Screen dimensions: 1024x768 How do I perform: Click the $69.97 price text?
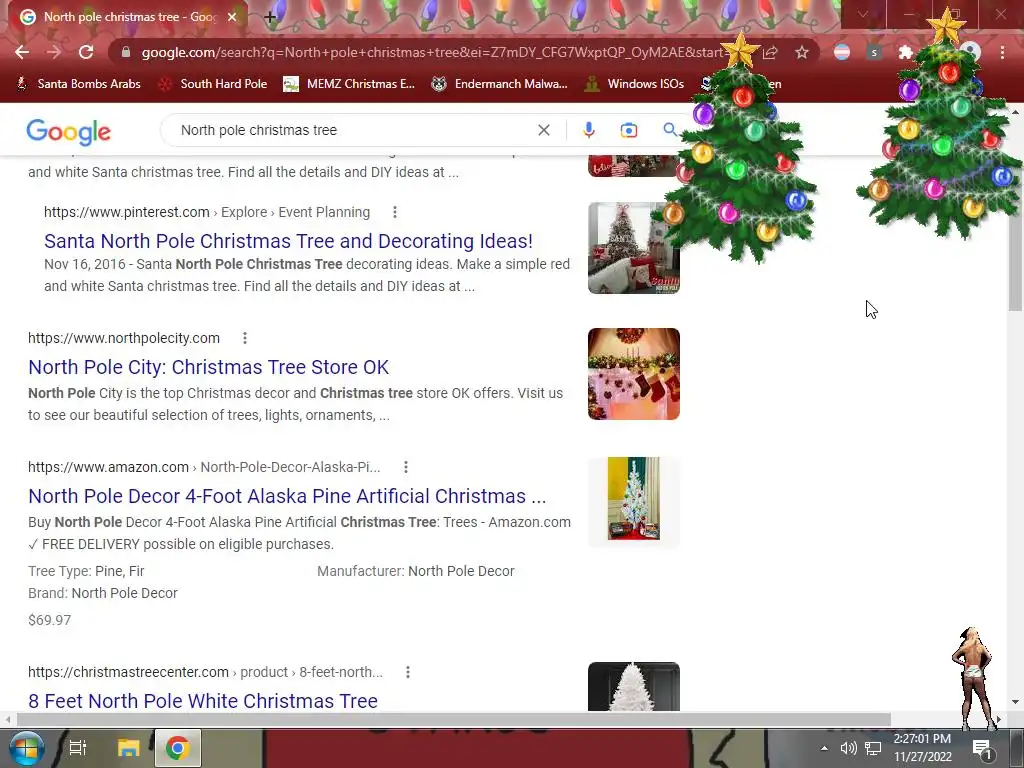pos(50,620)
